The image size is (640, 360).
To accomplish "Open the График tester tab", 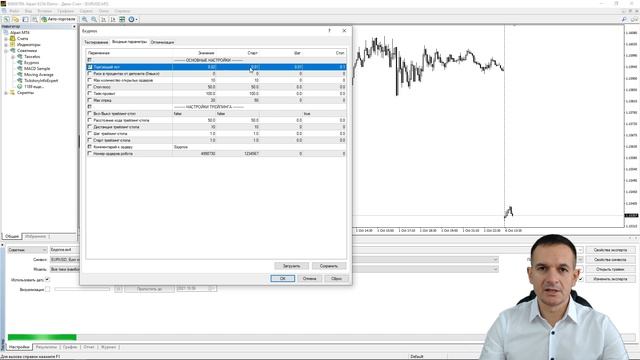I will point(70,347).
